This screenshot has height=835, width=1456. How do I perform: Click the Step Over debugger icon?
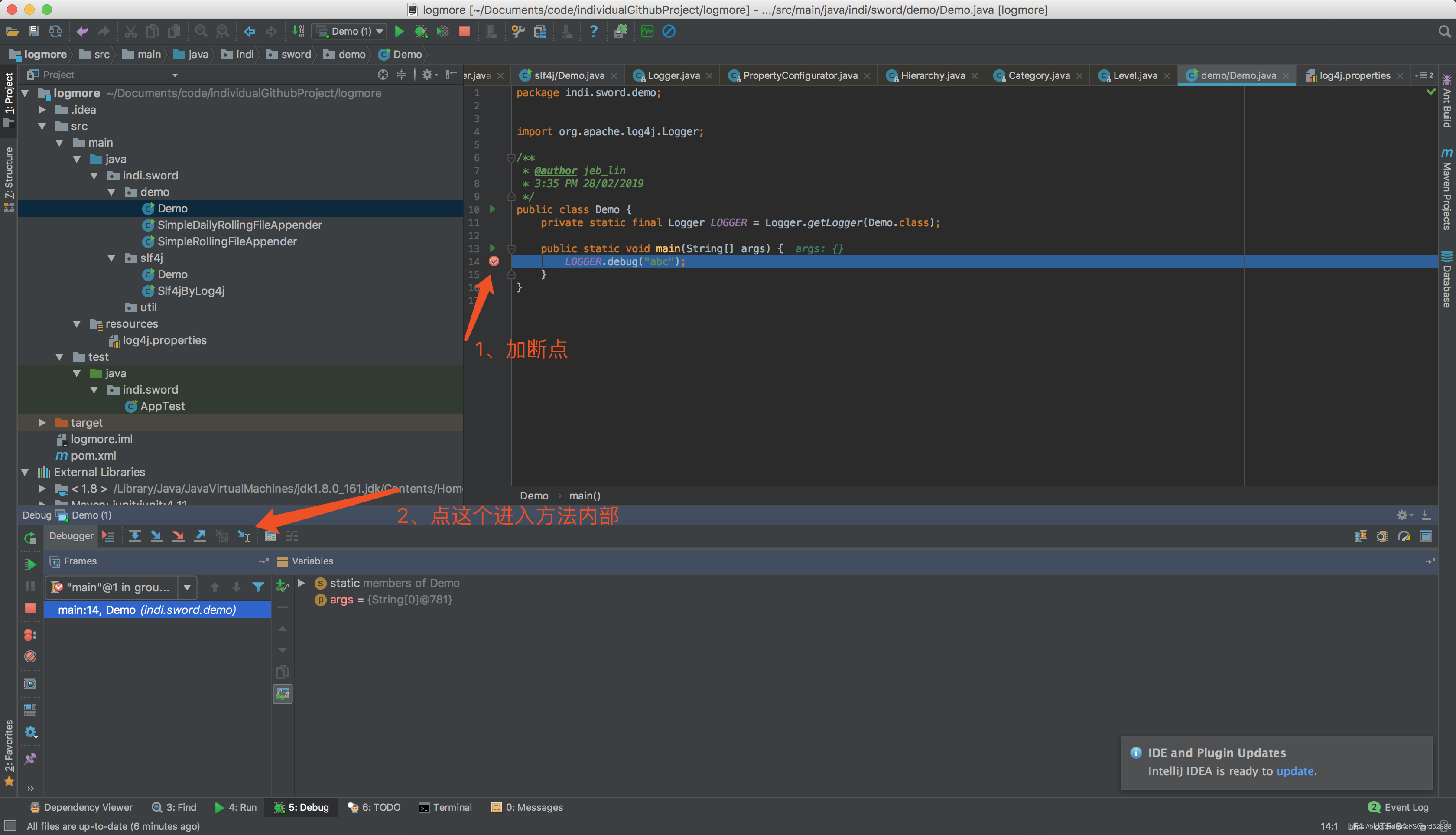(135, 536)
